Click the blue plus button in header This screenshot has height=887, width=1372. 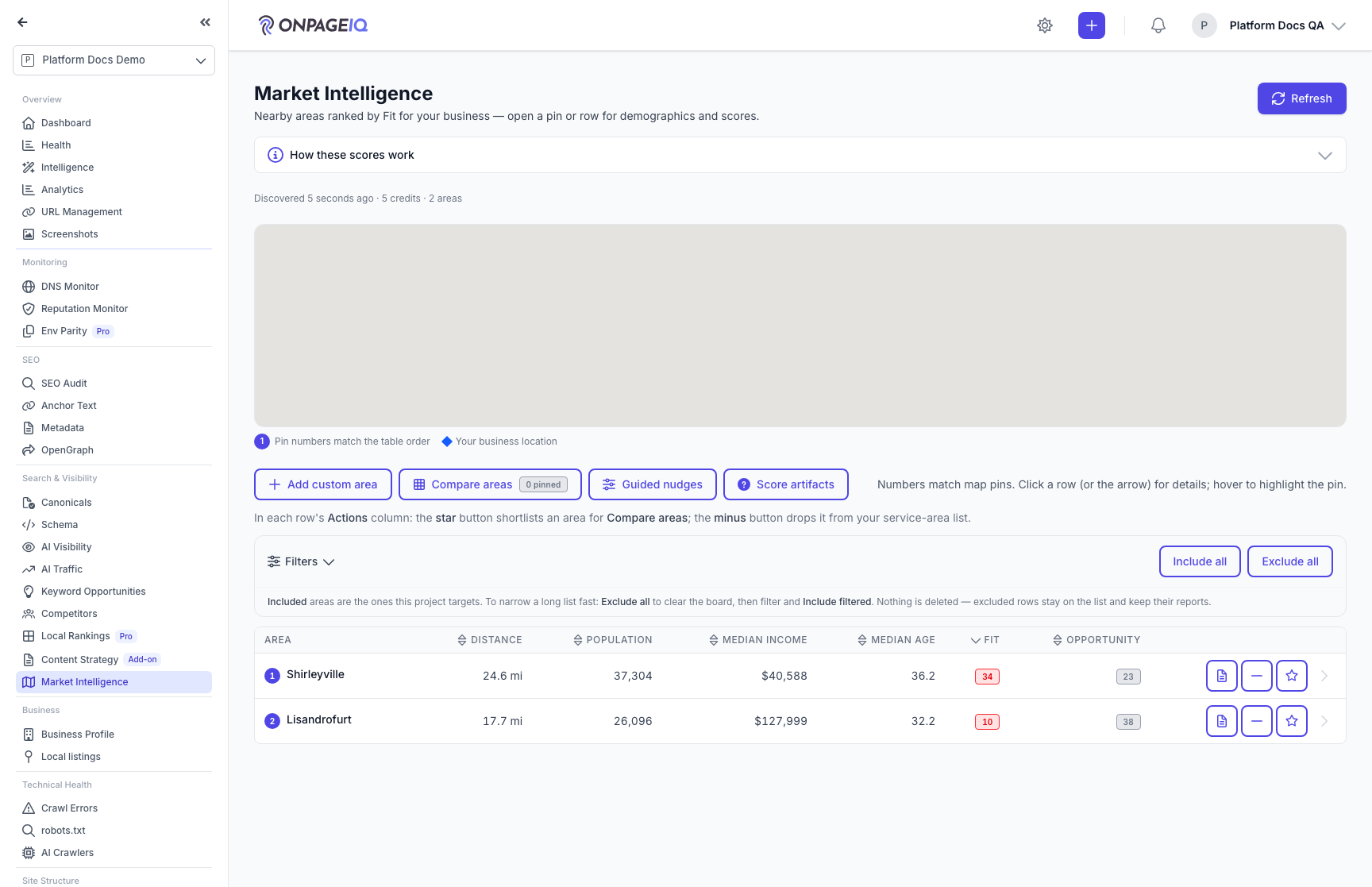click(x=1092, y=25)
